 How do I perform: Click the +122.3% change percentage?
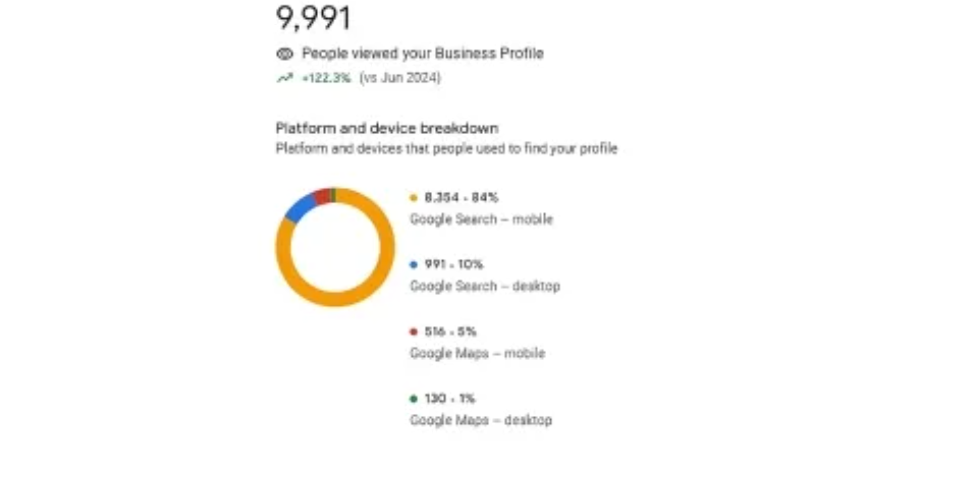point(326,78)
